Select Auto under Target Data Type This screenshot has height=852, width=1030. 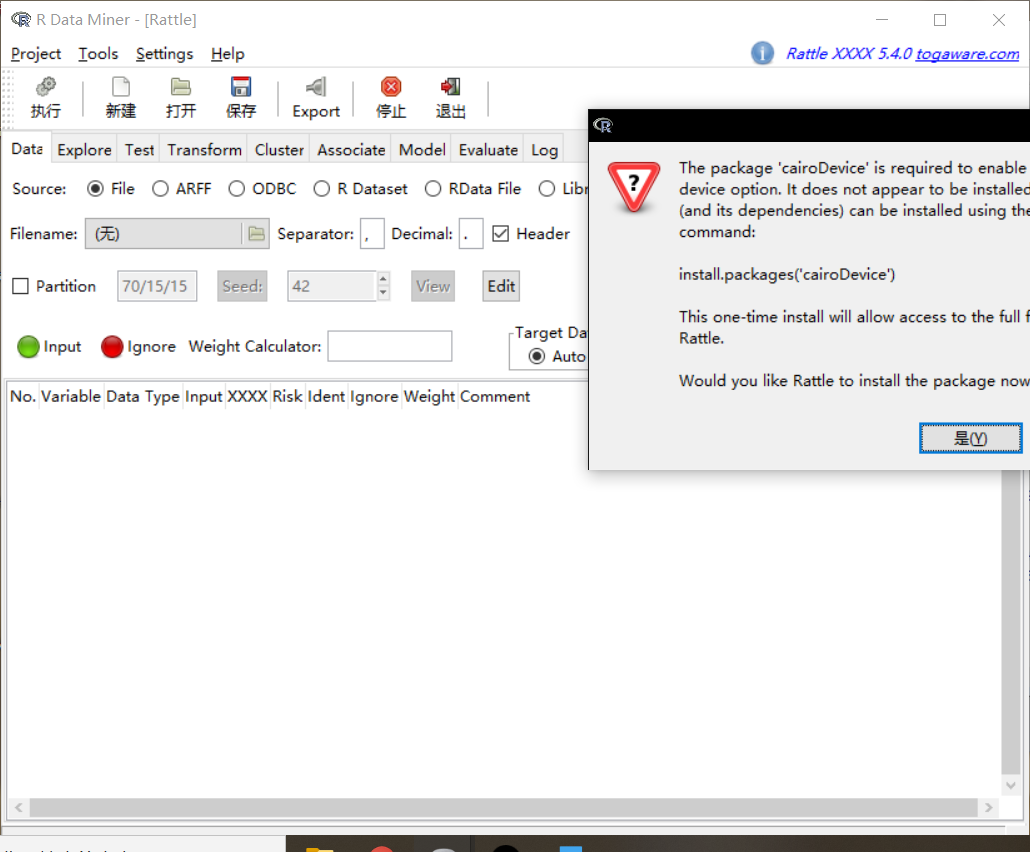pos(537,357)
